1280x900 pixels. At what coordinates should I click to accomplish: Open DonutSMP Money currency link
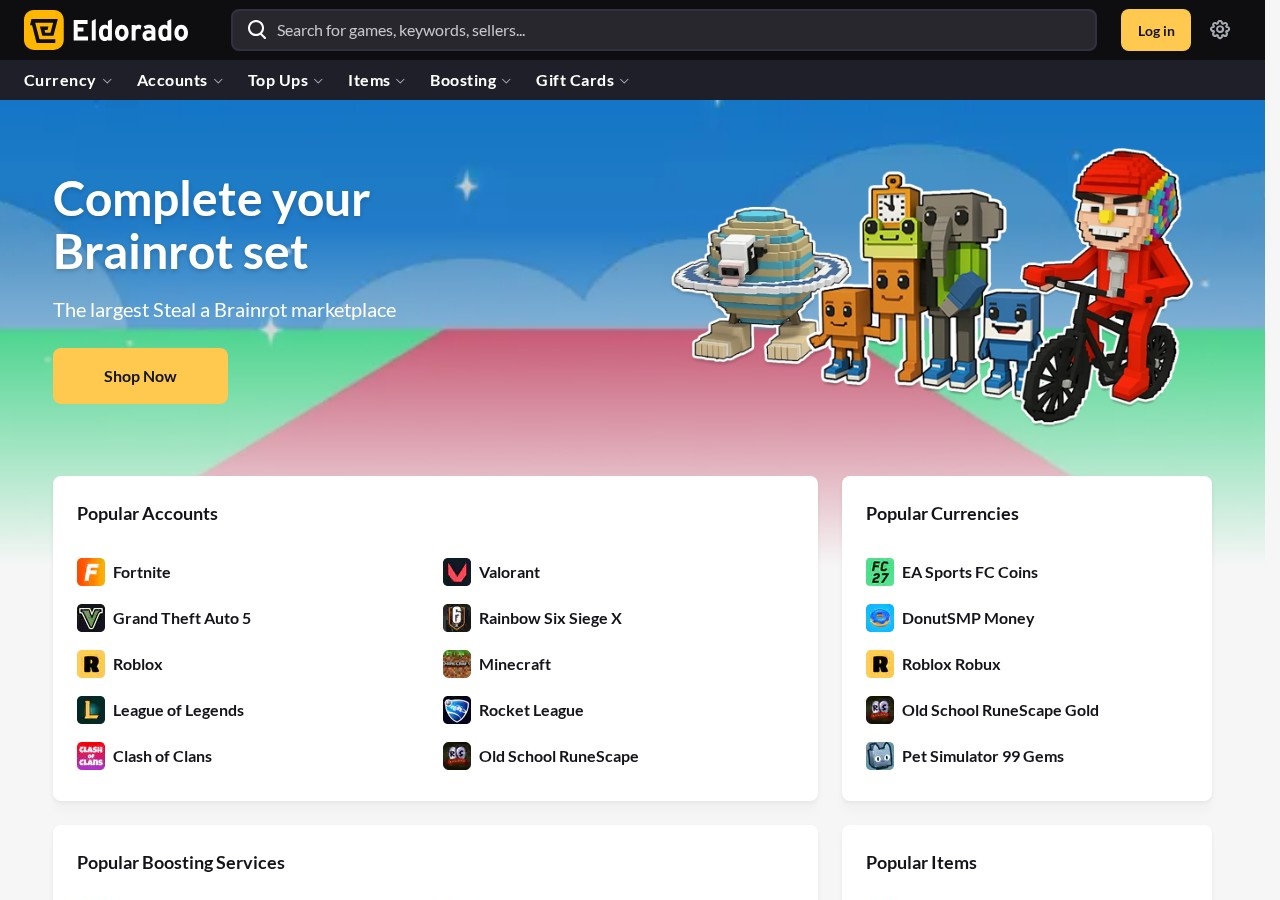(x=968, y=618)
